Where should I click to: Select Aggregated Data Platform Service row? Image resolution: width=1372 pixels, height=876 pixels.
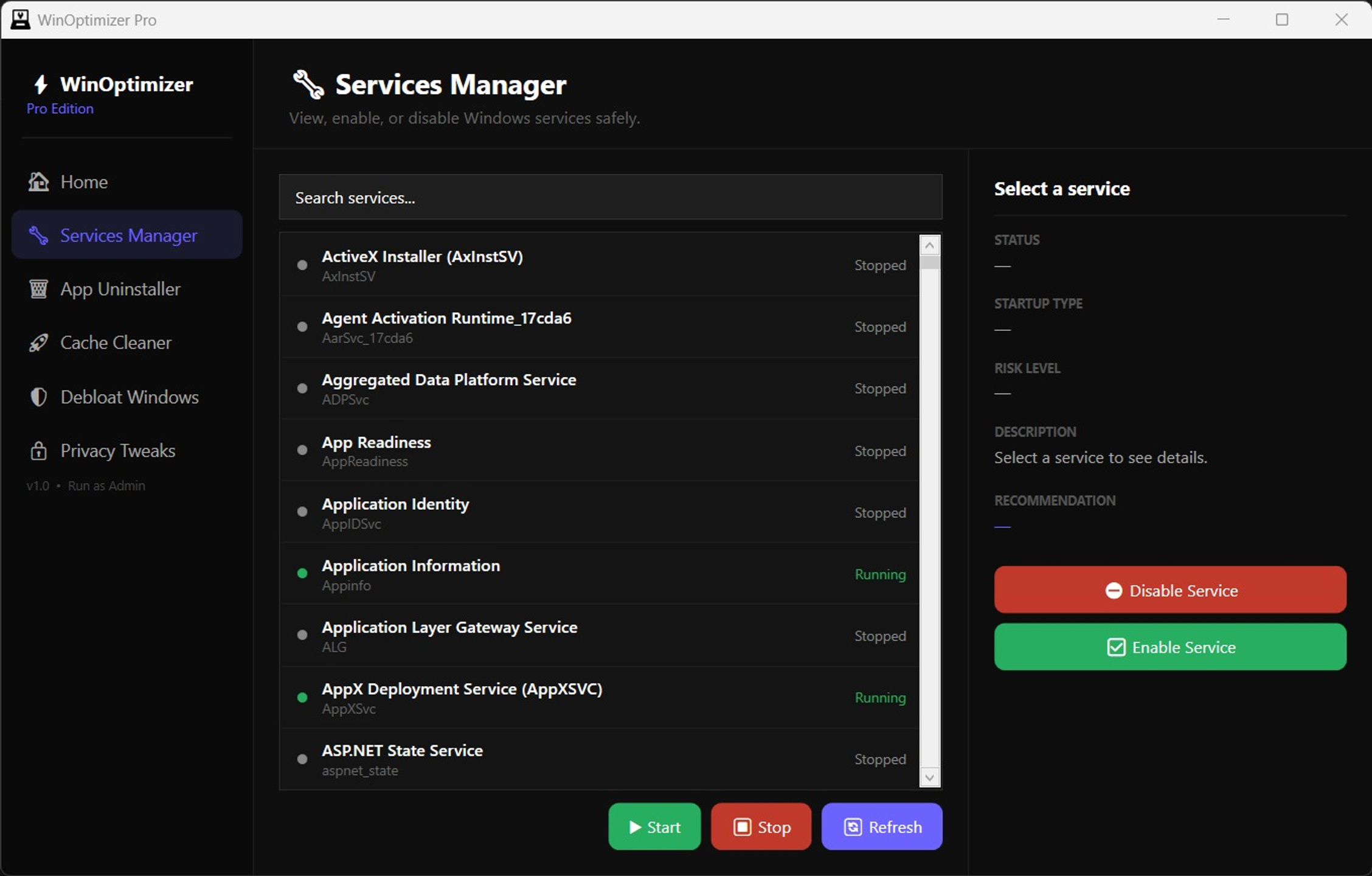click(600, 389)
